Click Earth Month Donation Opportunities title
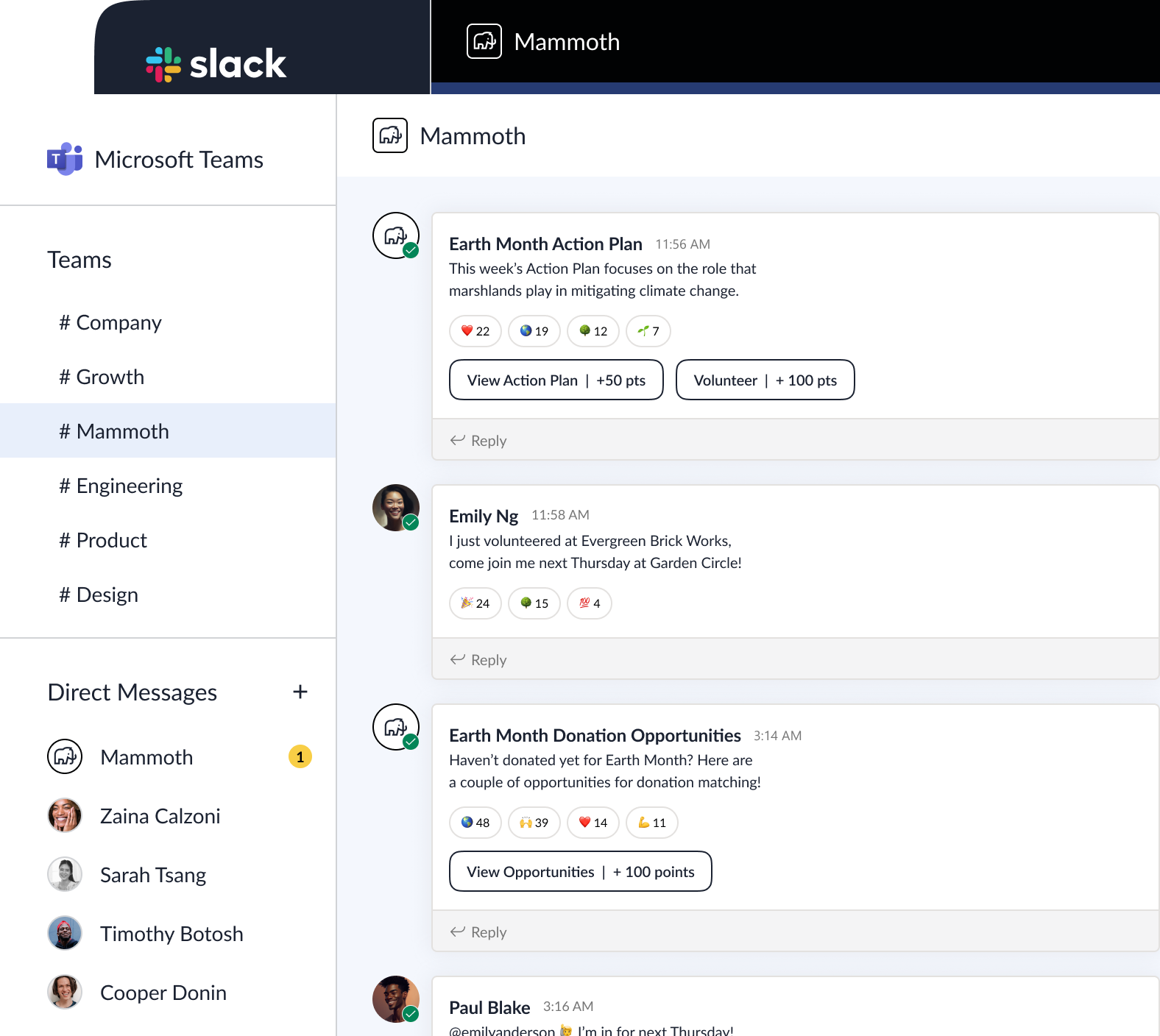This screenshot has height=1036, width=1160. (595, 735)
